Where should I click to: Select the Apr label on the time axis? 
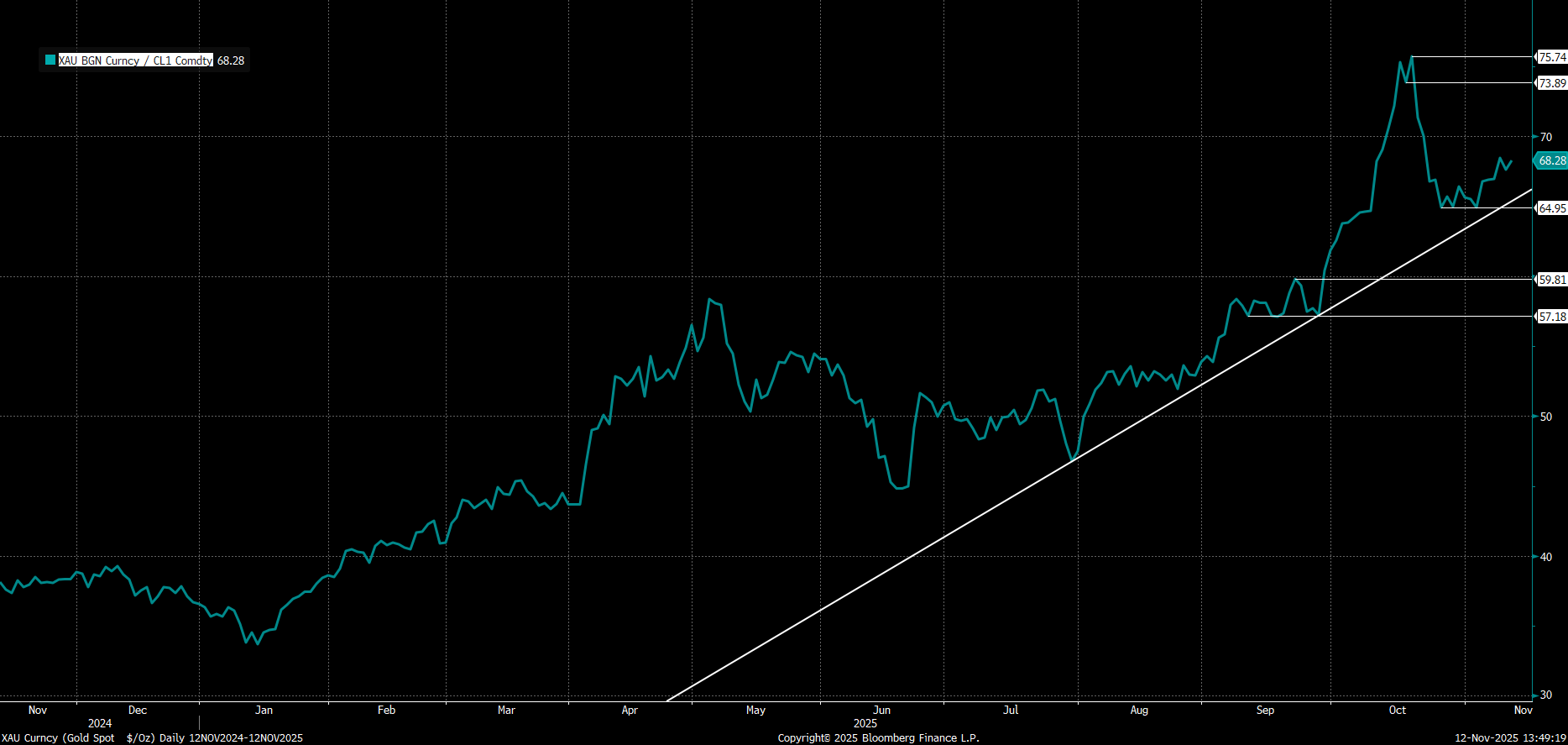[x=630, y=711]
